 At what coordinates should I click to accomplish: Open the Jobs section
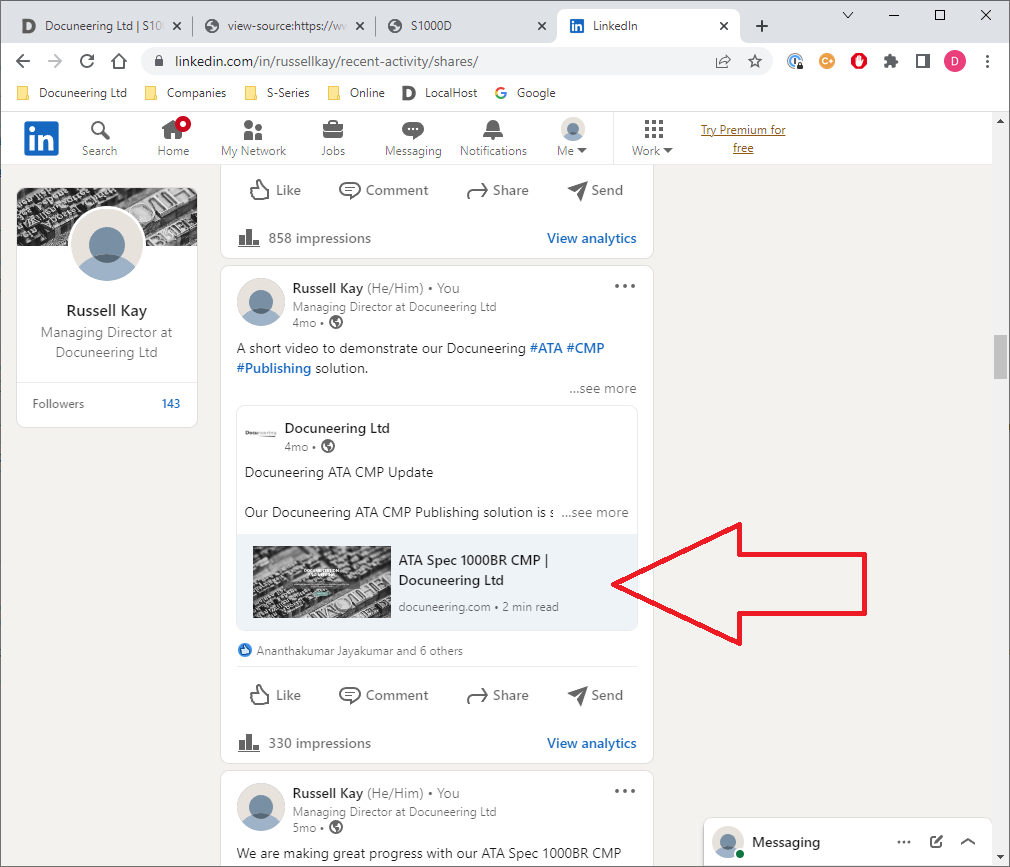pyautogui.click(x=333, y=138)
